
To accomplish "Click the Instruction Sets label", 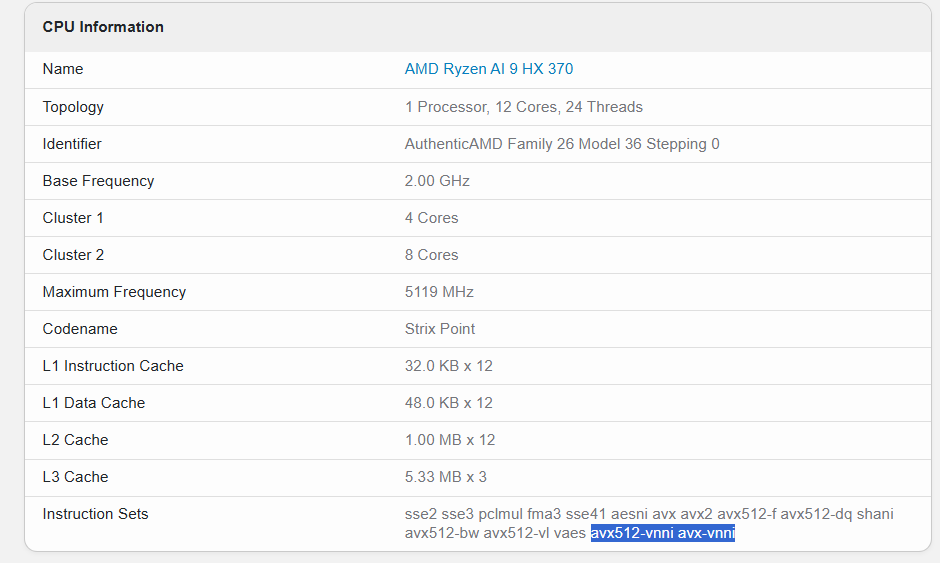I will (x=95, y=514).
